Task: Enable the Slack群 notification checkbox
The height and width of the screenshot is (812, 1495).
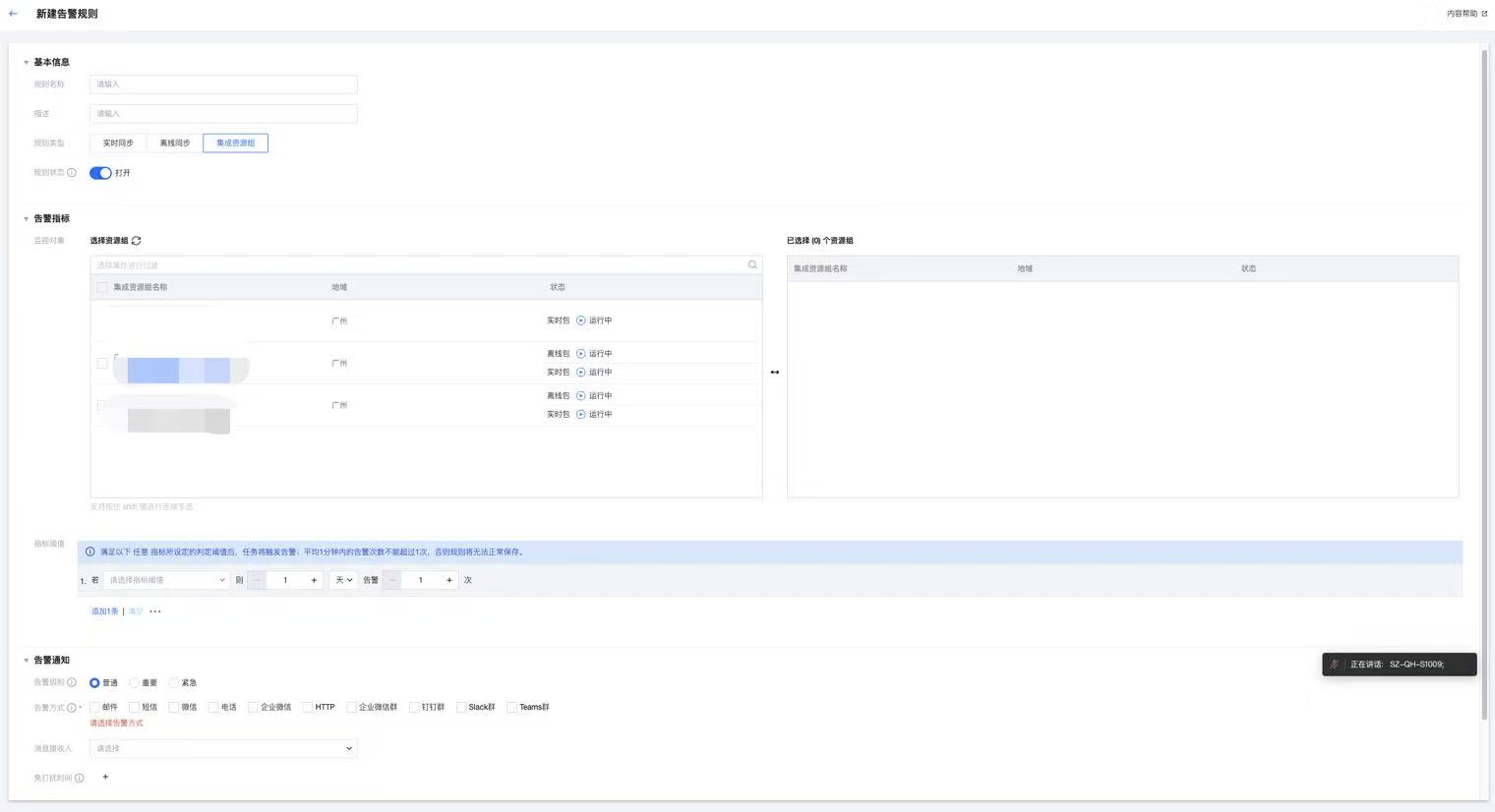Action: pos(461,708)
